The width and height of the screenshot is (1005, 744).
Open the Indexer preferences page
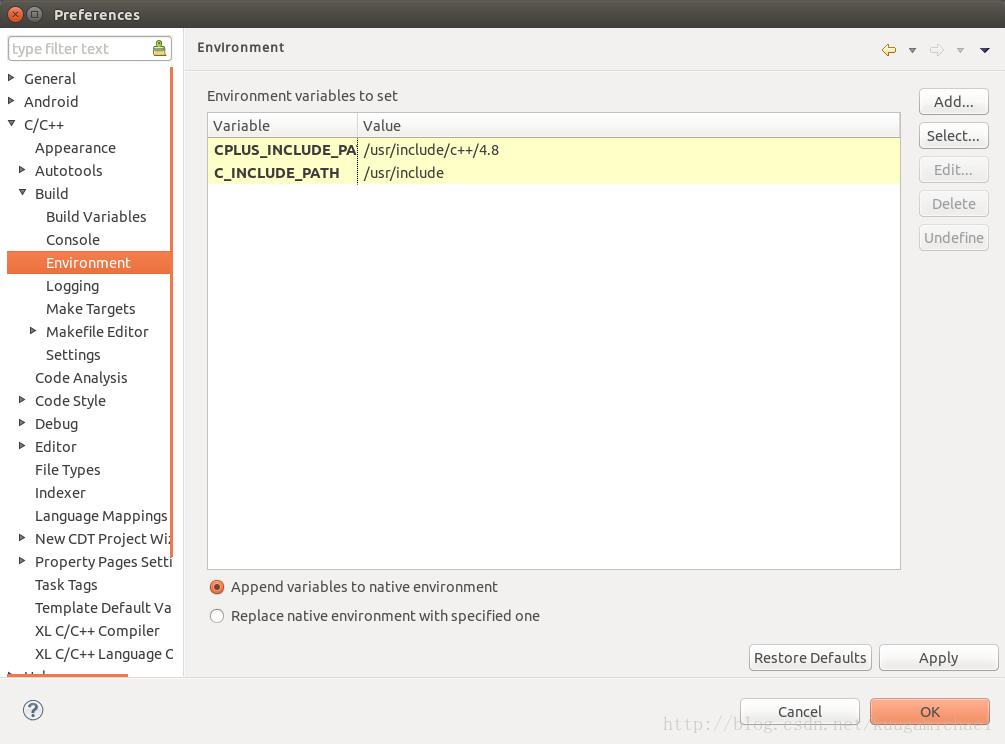click(x=60, y=493)
